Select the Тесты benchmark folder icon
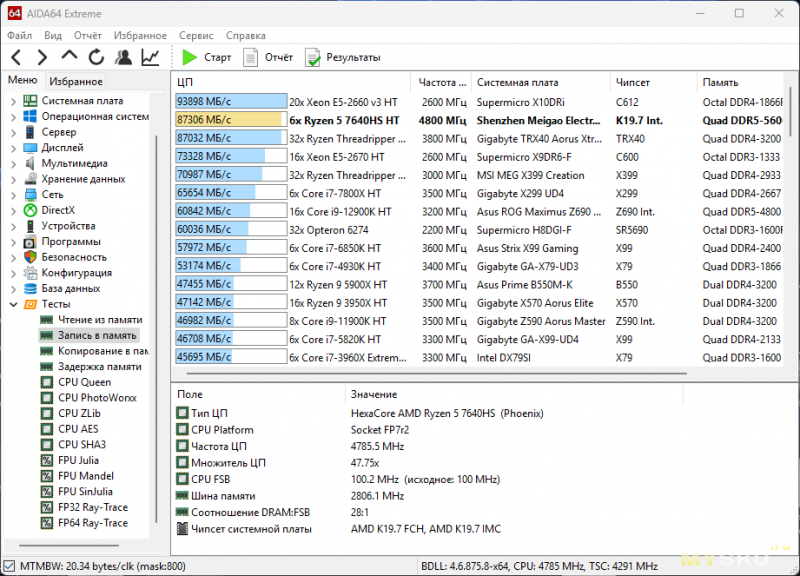The width and height of the screenshot is (800, 576). click(31, 304)
